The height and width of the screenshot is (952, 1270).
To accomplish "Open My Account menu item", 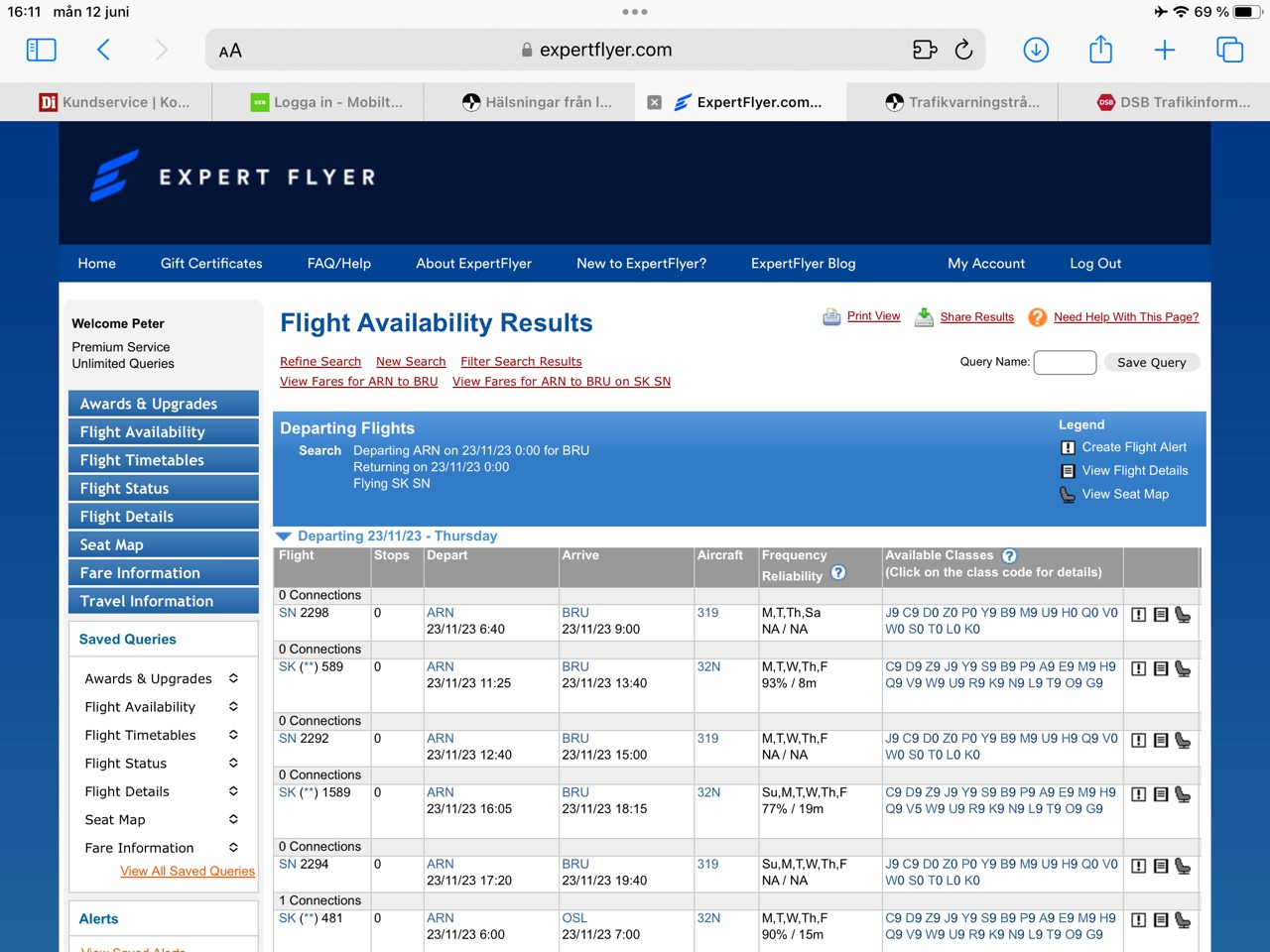I will (985, 264).
